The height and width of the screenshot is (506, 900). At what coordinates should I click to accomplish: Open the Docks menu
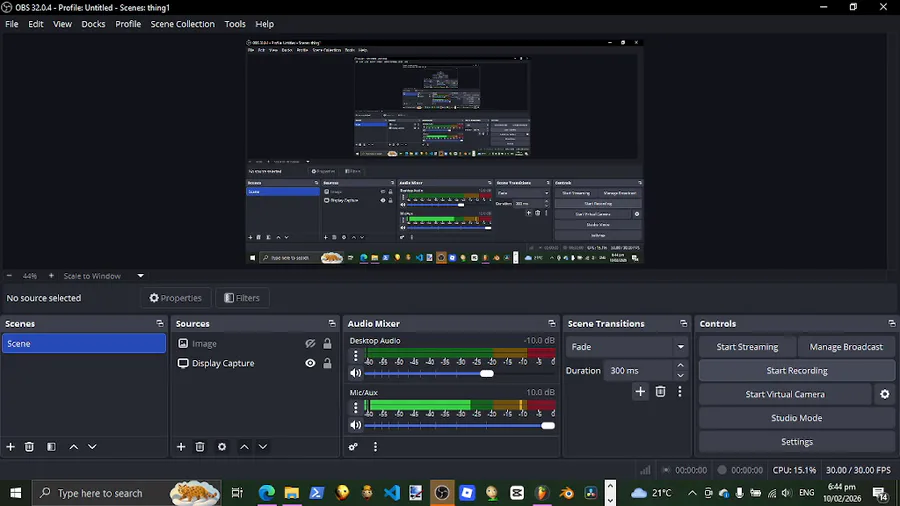[93, 24]
